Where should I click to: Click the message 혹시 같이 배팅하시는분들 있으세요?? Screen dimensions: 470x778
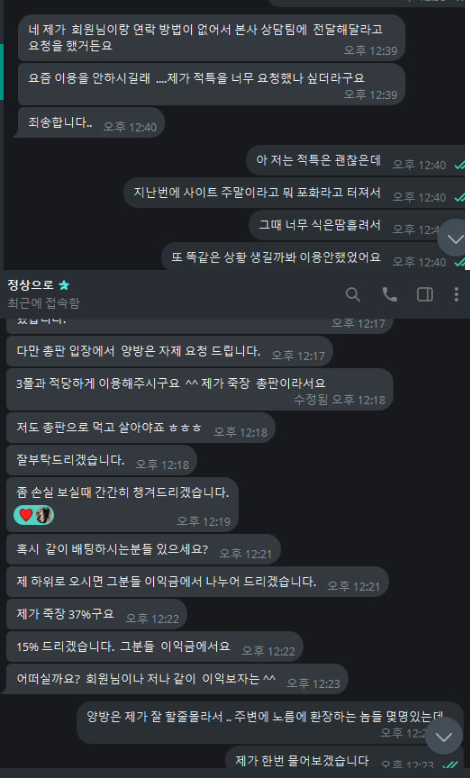[143, 550]
